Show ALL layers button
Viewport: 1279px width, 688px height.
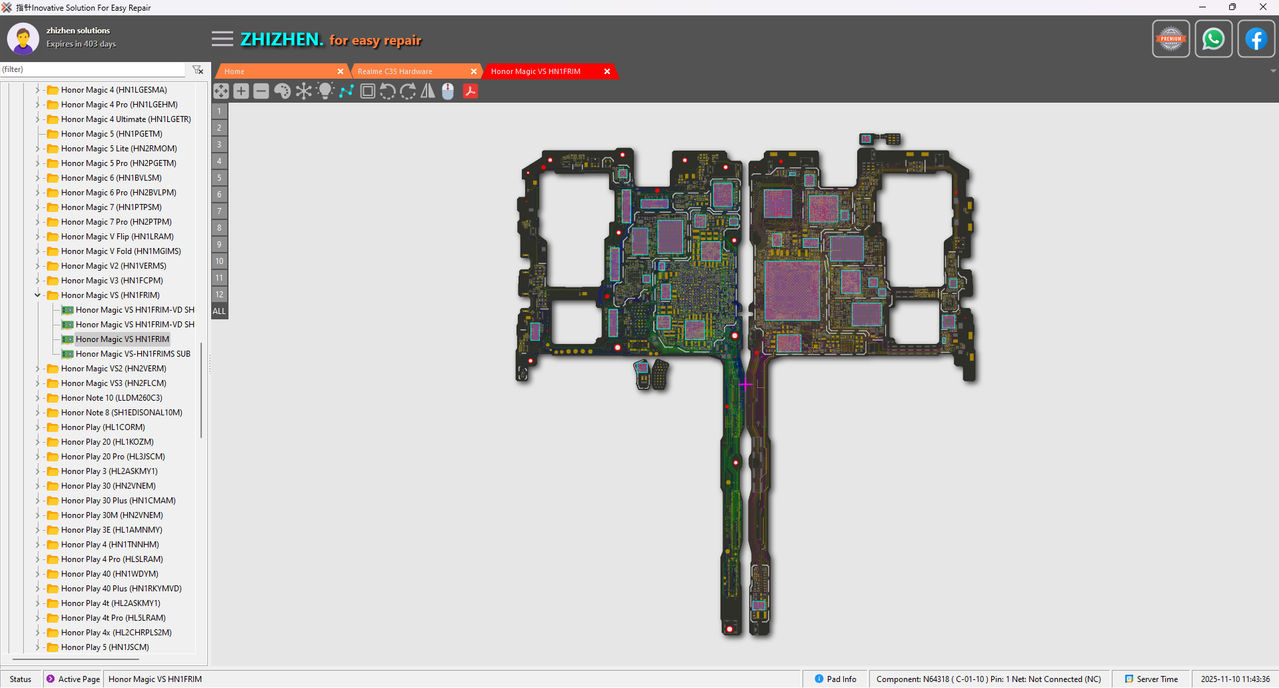click(x=219, y=311)
